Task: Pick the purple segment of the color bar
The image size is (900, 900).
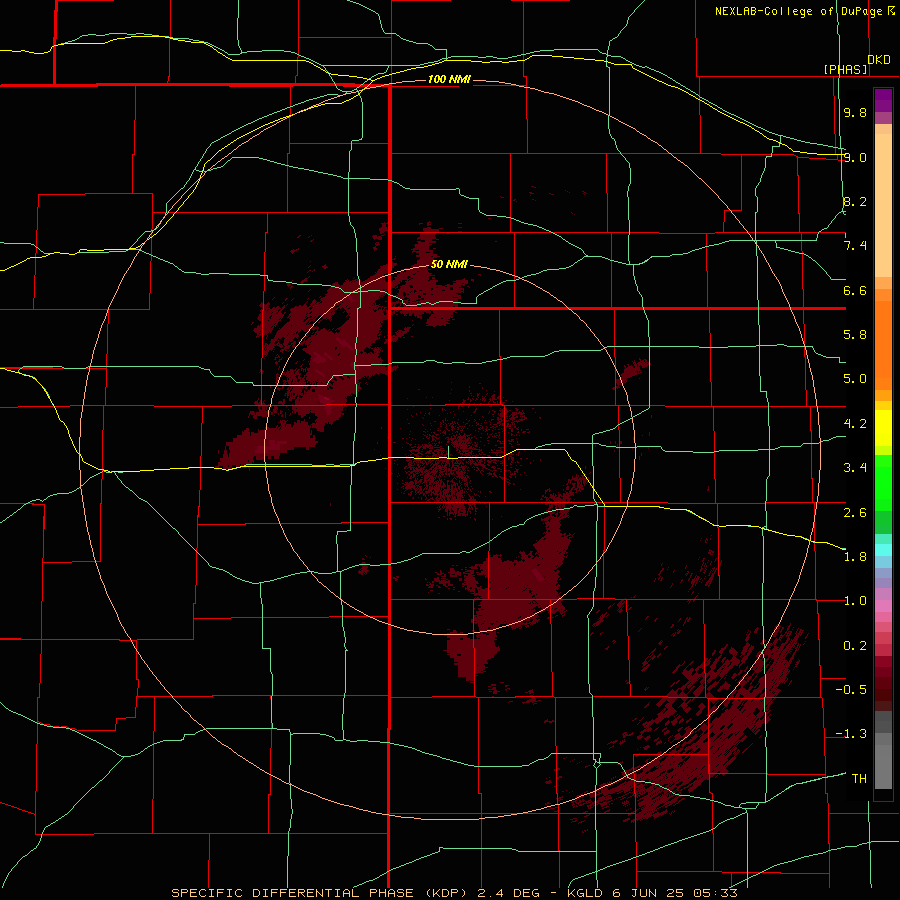Action: coord(883,101)
